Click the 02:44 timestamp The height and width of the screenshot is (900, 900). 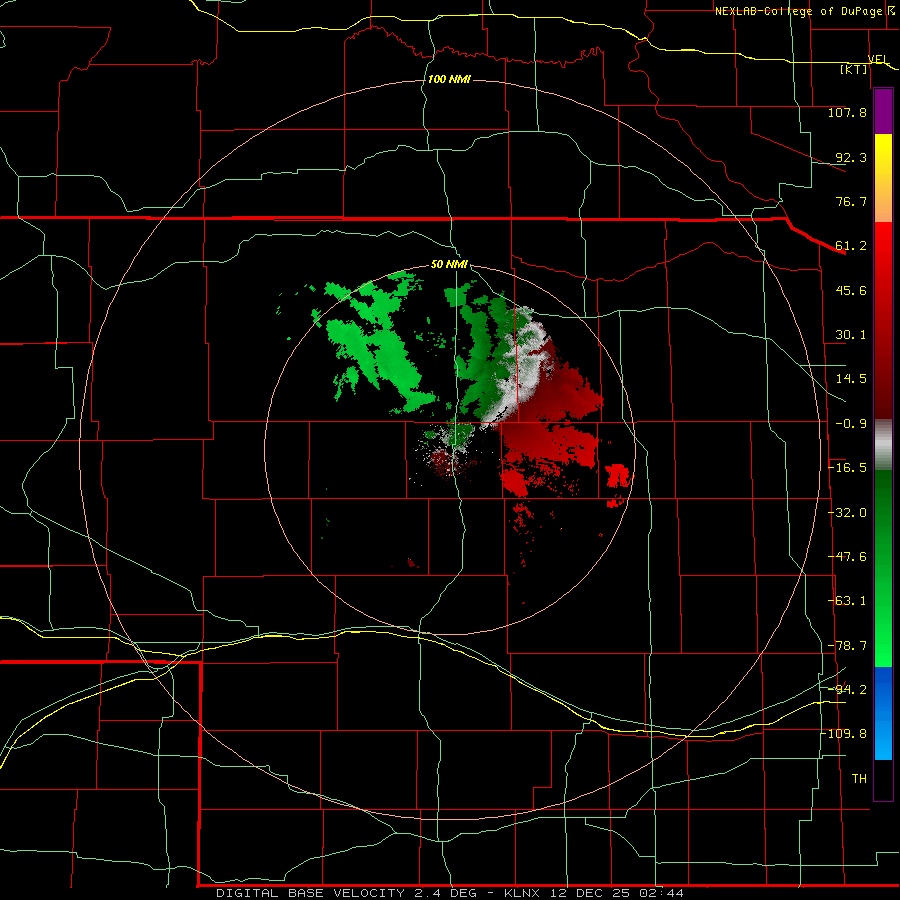tap(662, 893)
